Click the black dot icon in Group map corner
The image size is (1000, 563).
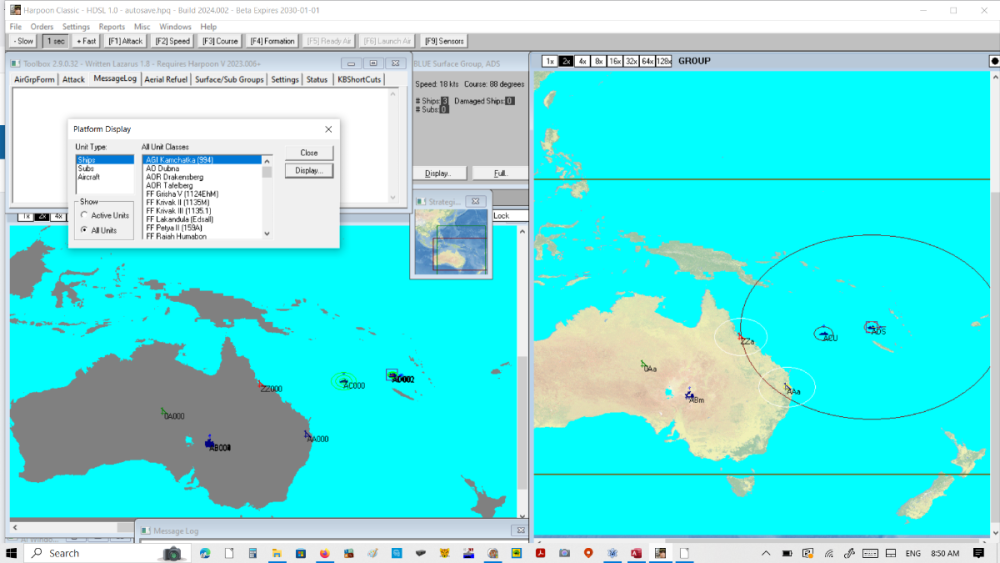pos(994,61)
